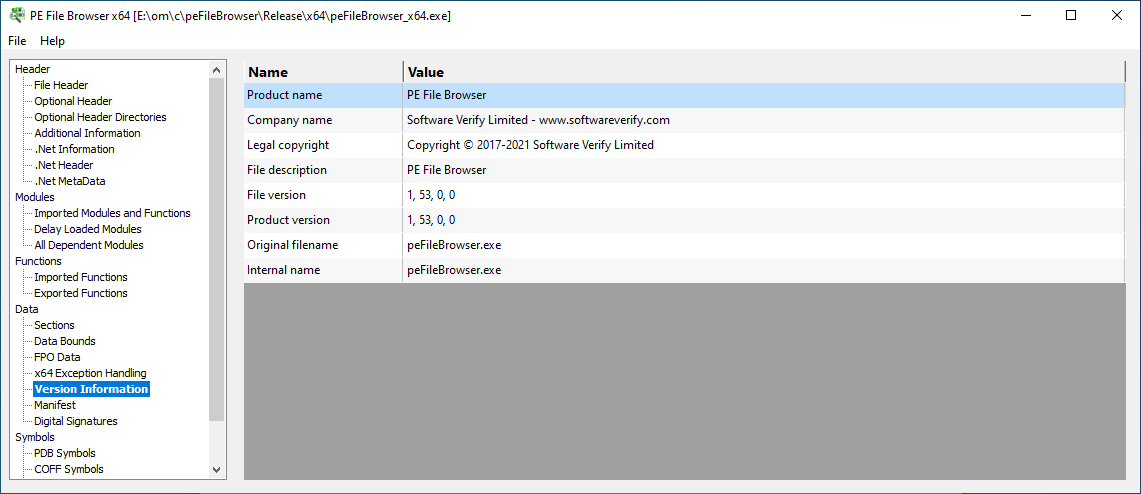Show Imported Functions list
Viewport: 1141px width, 494px height.
click(x=81, y=277)
